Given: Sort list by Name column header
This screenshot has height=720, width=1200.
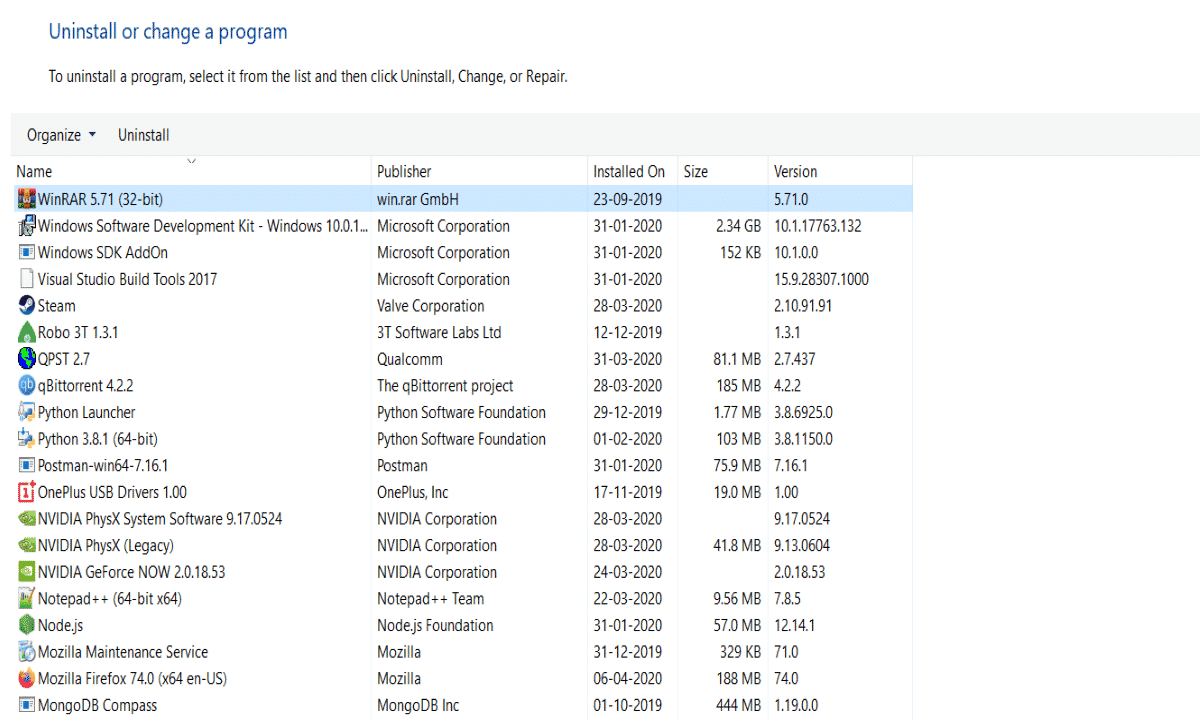Looking at the screenshot, I should (x=34, y=172).
